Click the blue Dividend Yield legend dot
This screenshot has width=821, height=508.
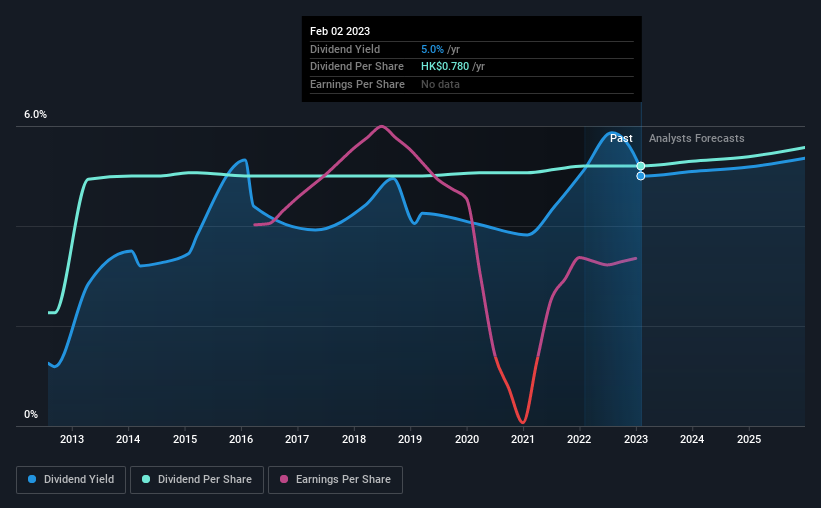click(32, 479)
